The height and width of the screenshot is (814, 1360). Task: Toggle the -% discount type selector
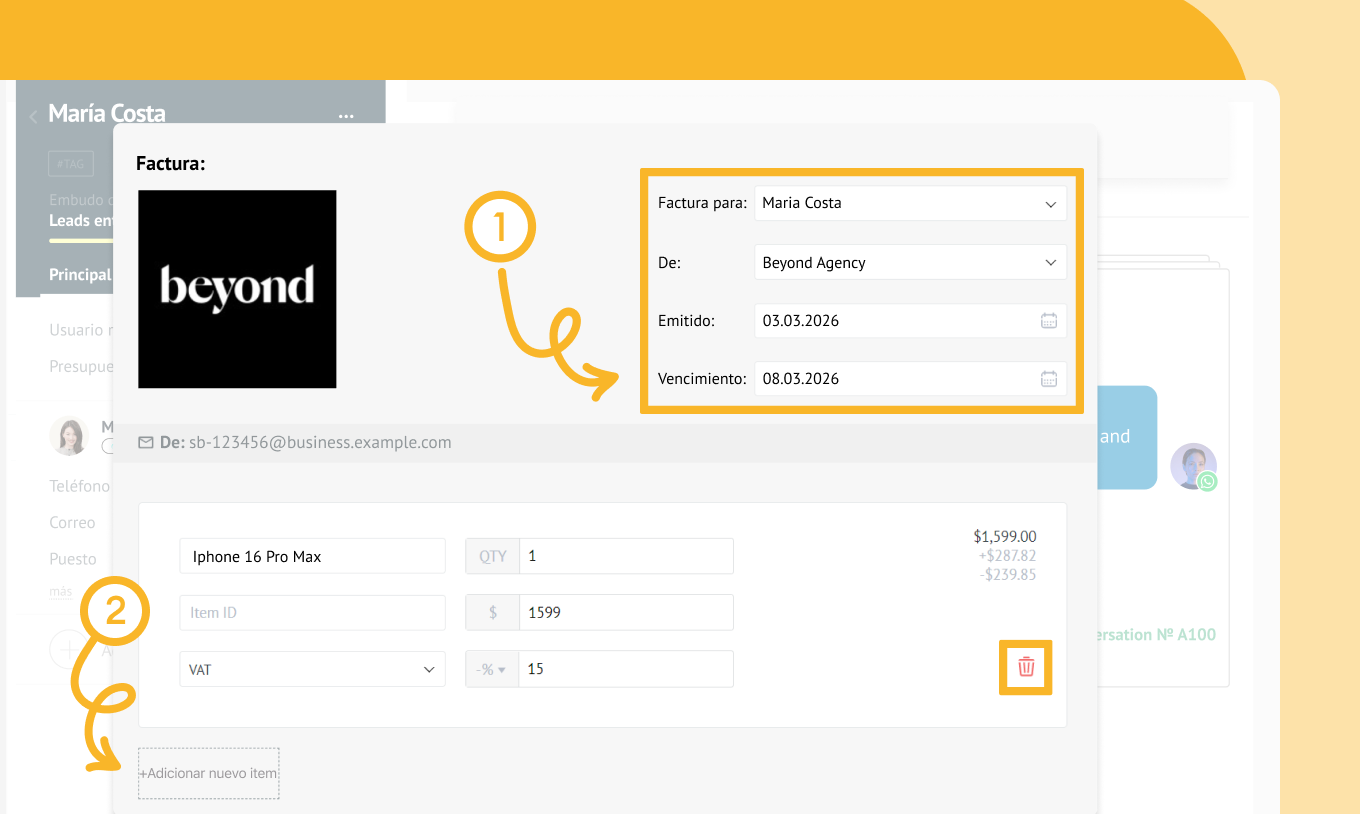pyautogui.click(x=491, y=669)
